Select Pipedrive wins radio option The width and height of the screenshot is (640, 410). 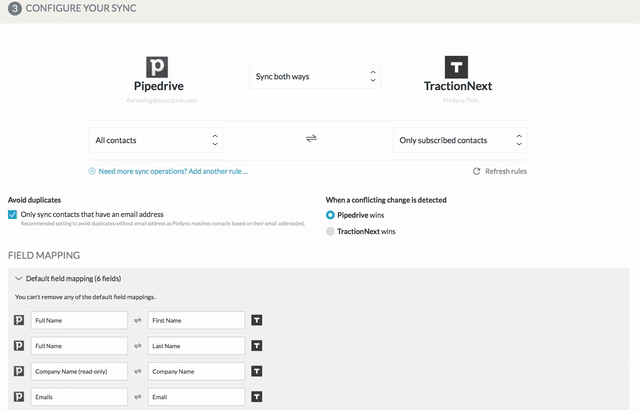tap(330, 215)
